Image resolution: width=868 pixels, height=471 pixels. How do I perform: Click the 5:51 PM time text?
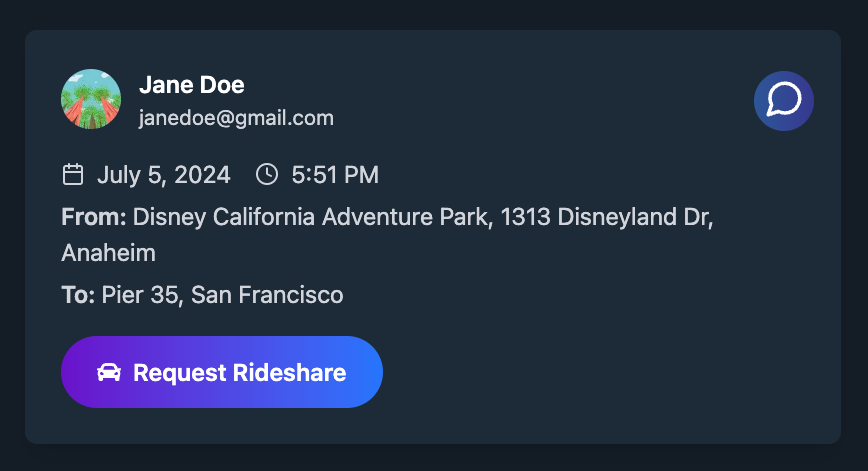(x=335, y=175)
